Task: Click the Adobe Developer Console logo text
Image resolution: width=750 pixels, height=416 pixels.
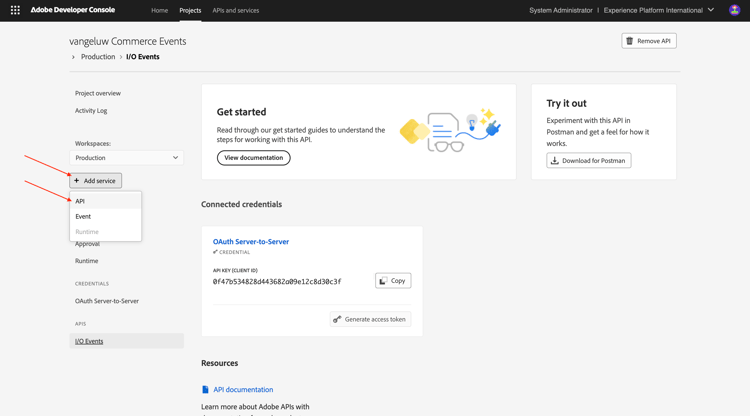Action: 73,10
